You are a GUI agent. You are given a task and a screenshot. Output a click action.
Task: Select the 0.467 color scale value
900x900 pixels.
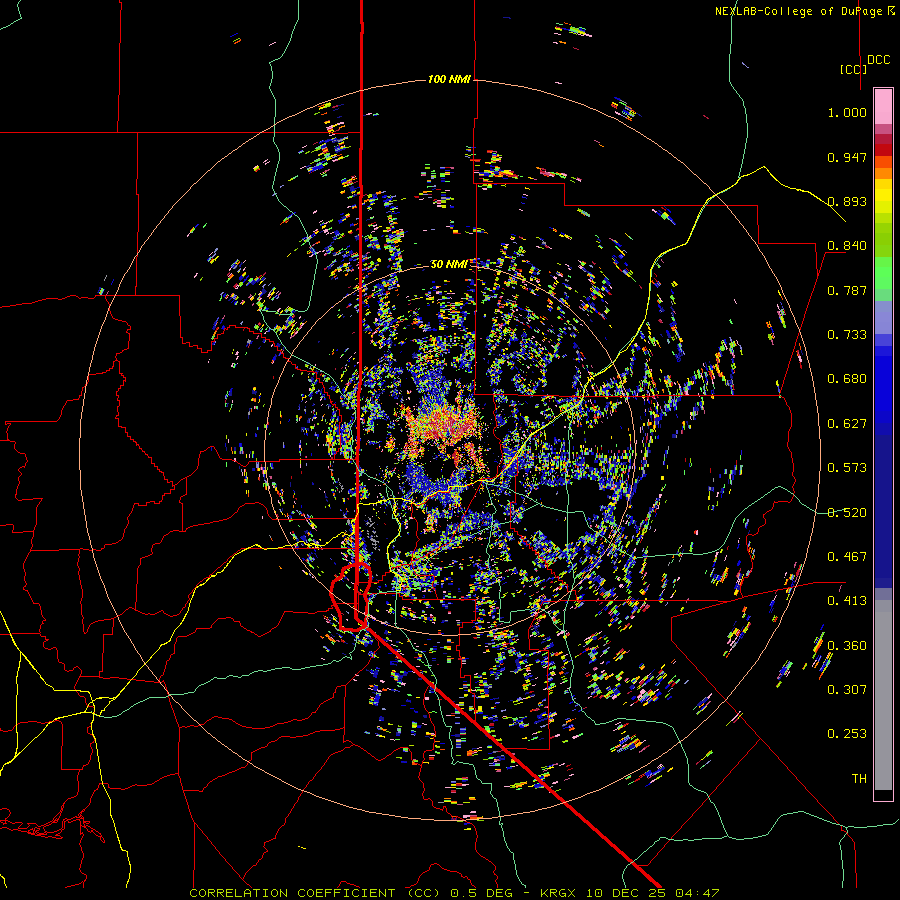pos(847,557)
